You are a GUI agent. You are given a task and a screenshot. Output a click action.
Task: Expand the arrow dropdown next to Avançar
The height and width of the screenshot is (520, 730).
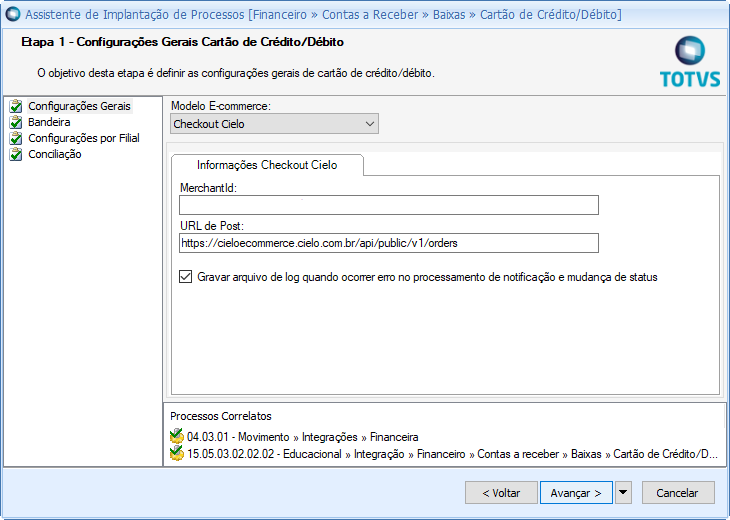click(623, 493)
